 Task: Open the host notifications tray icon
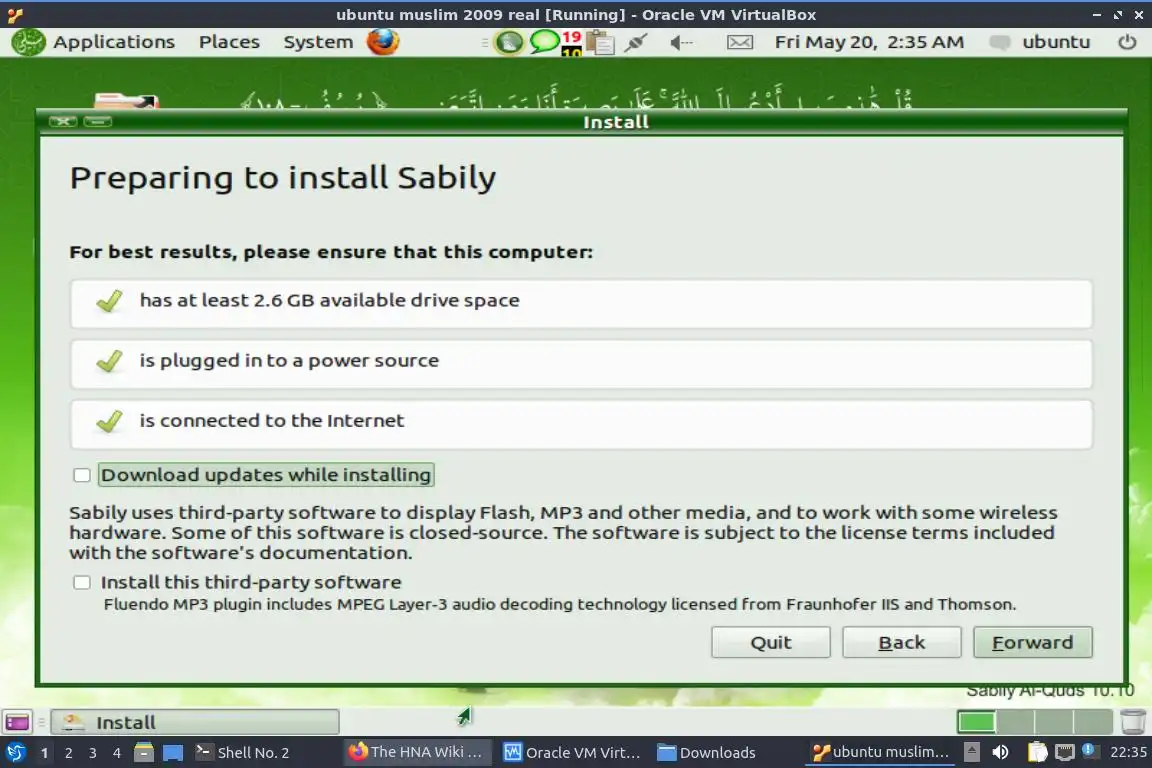(x=1090, y=751)
